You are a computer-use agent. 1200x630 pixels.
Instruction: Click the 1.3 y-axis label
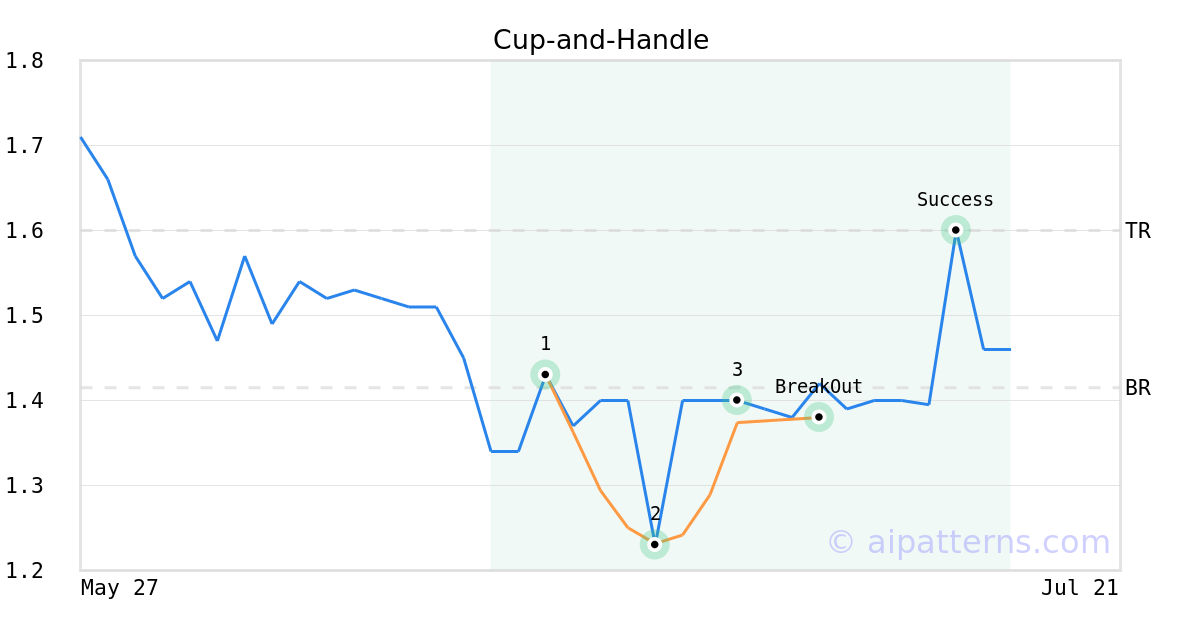tap(25, 486)
